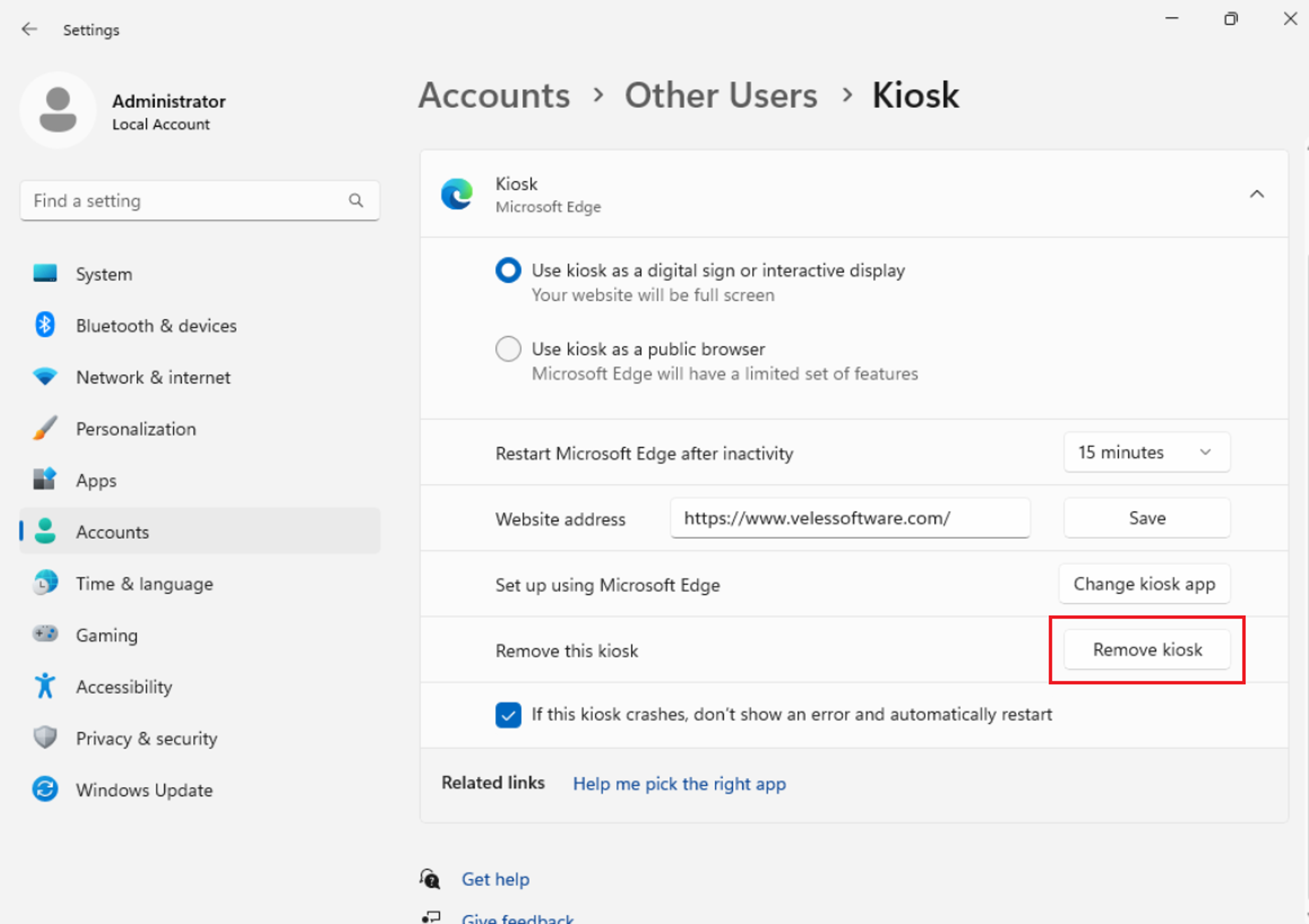
Task: Select Accounts in the sidebar
Action: [x=199, y=531]
